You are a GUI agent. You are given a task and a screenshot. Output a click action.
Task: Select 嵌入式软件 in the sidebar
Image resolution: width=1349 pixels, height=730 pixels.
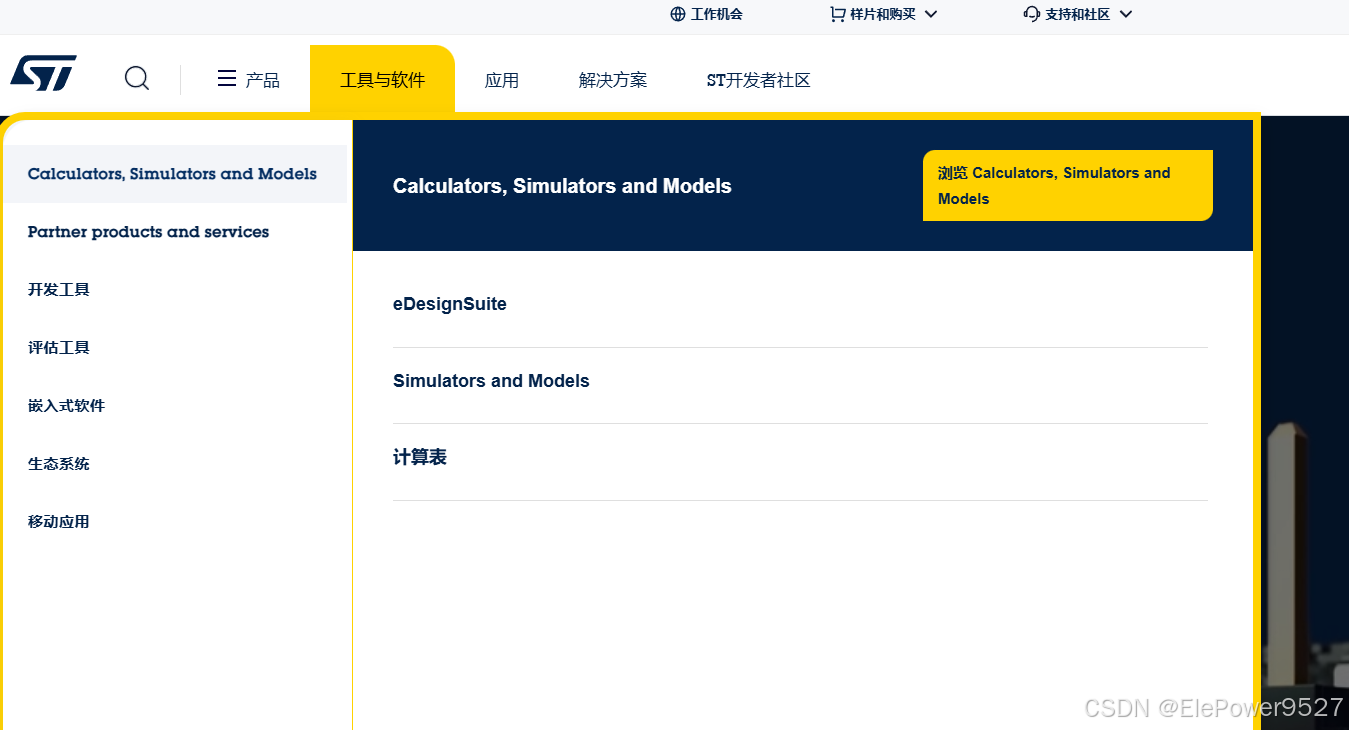(67, 406)
